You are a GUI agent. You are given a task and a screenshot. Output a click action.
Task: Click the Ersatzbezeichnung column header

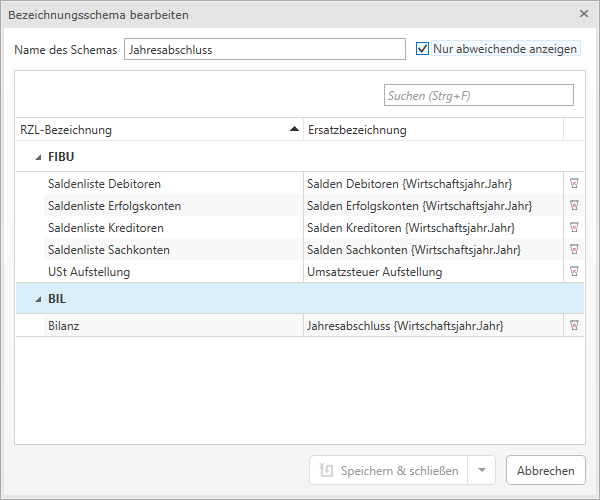pos(430,130)
